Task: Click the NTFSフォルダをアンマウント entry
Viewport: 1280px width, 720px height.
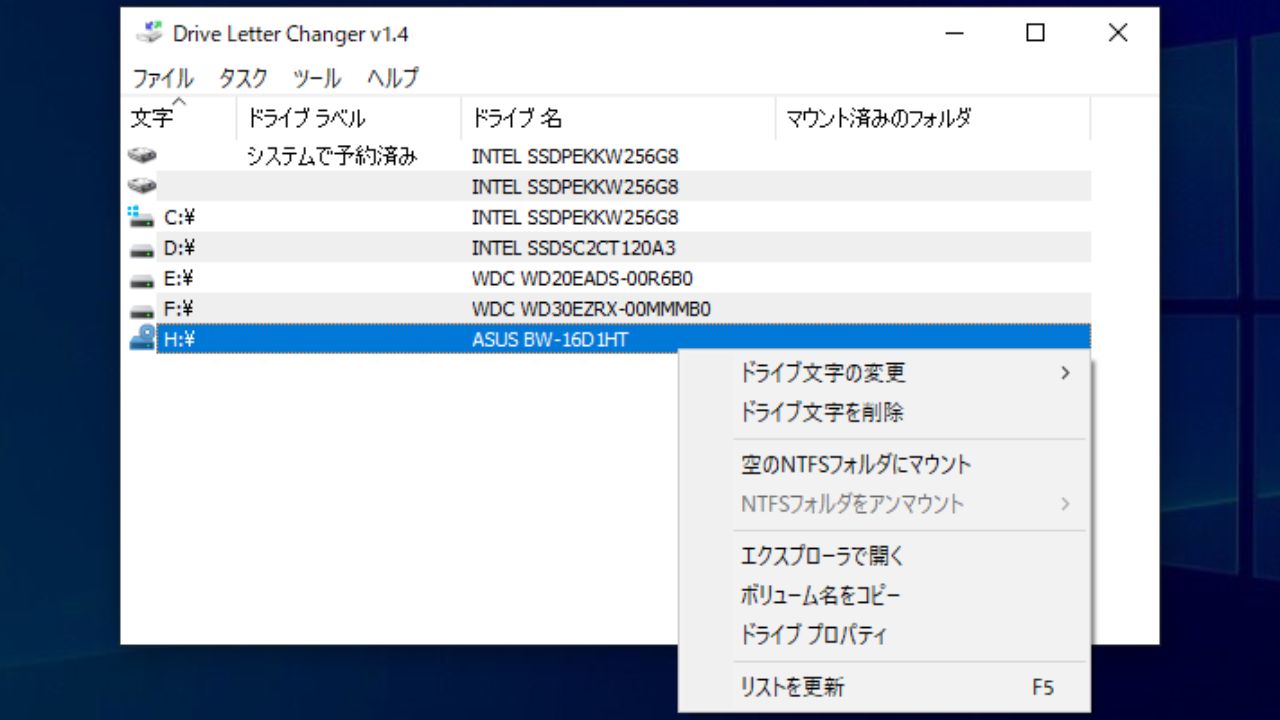Action: tap(885, 504)
